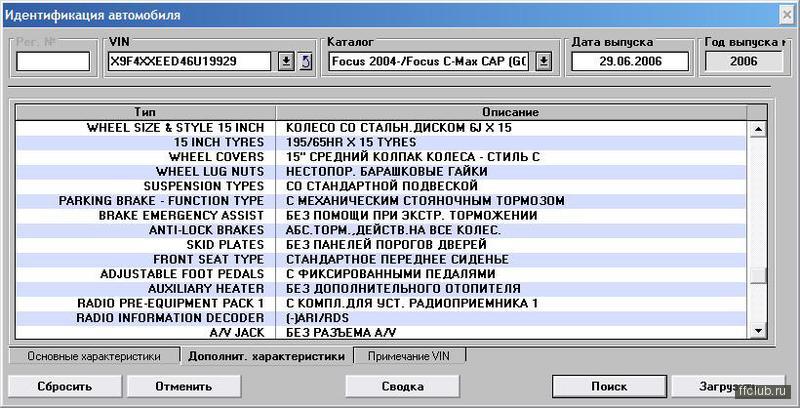Image resolution: width=800 pixels, height=408 pixels.
Task: Click description 195/65HR X 15 TYRES
Action: (x=351, y=142)
